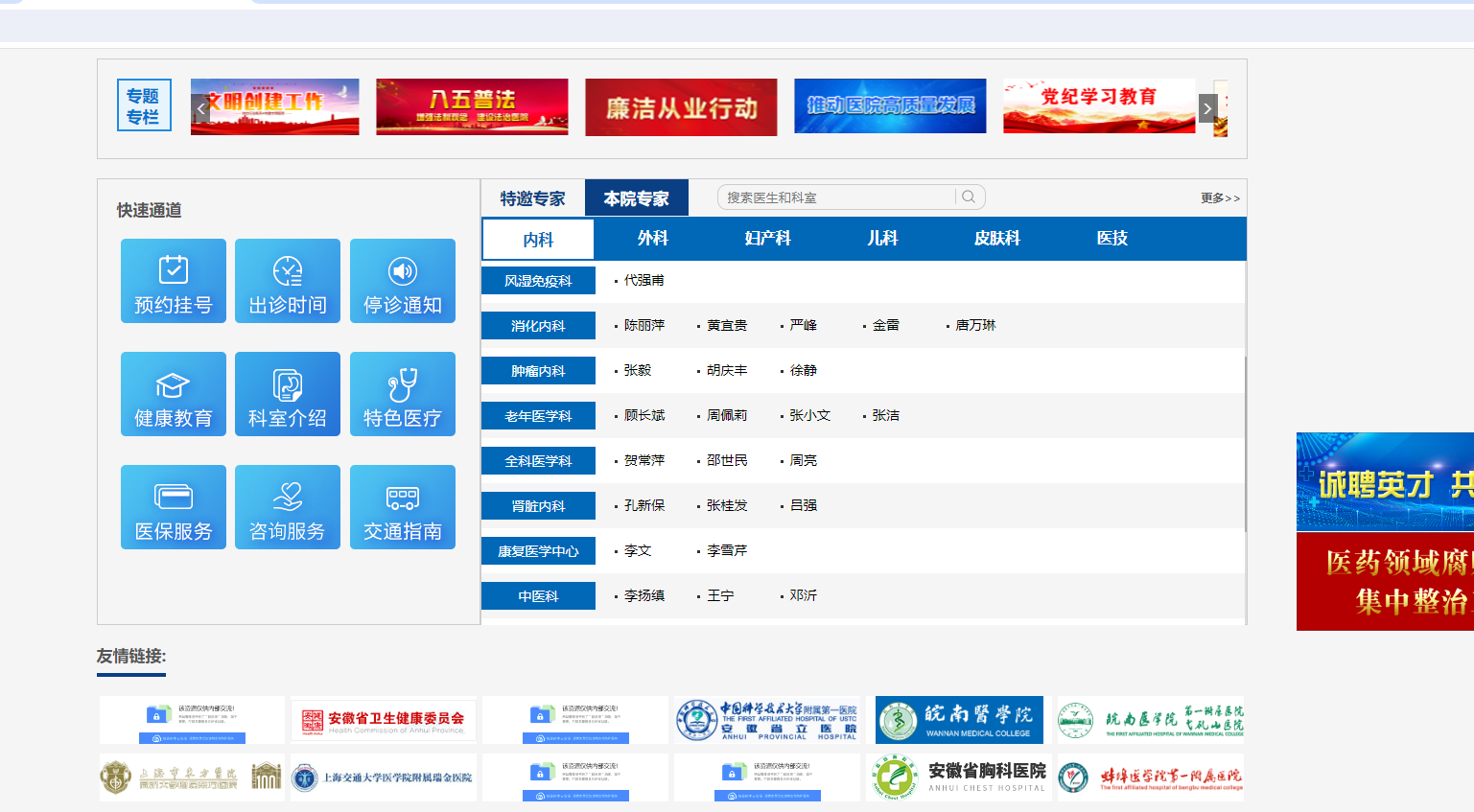The width and height of the screenshot is (1474, 812).
Task: Open doctor 周亮's profile
Action: click(x=804, y=460)
